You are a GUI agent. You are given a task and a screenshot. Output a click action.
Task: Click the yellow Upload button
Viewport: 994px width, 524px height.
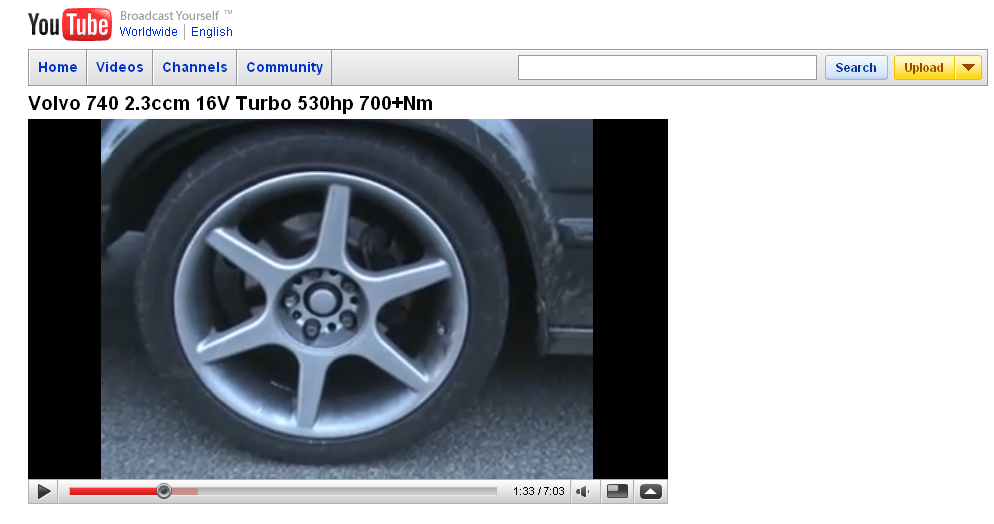924,68
